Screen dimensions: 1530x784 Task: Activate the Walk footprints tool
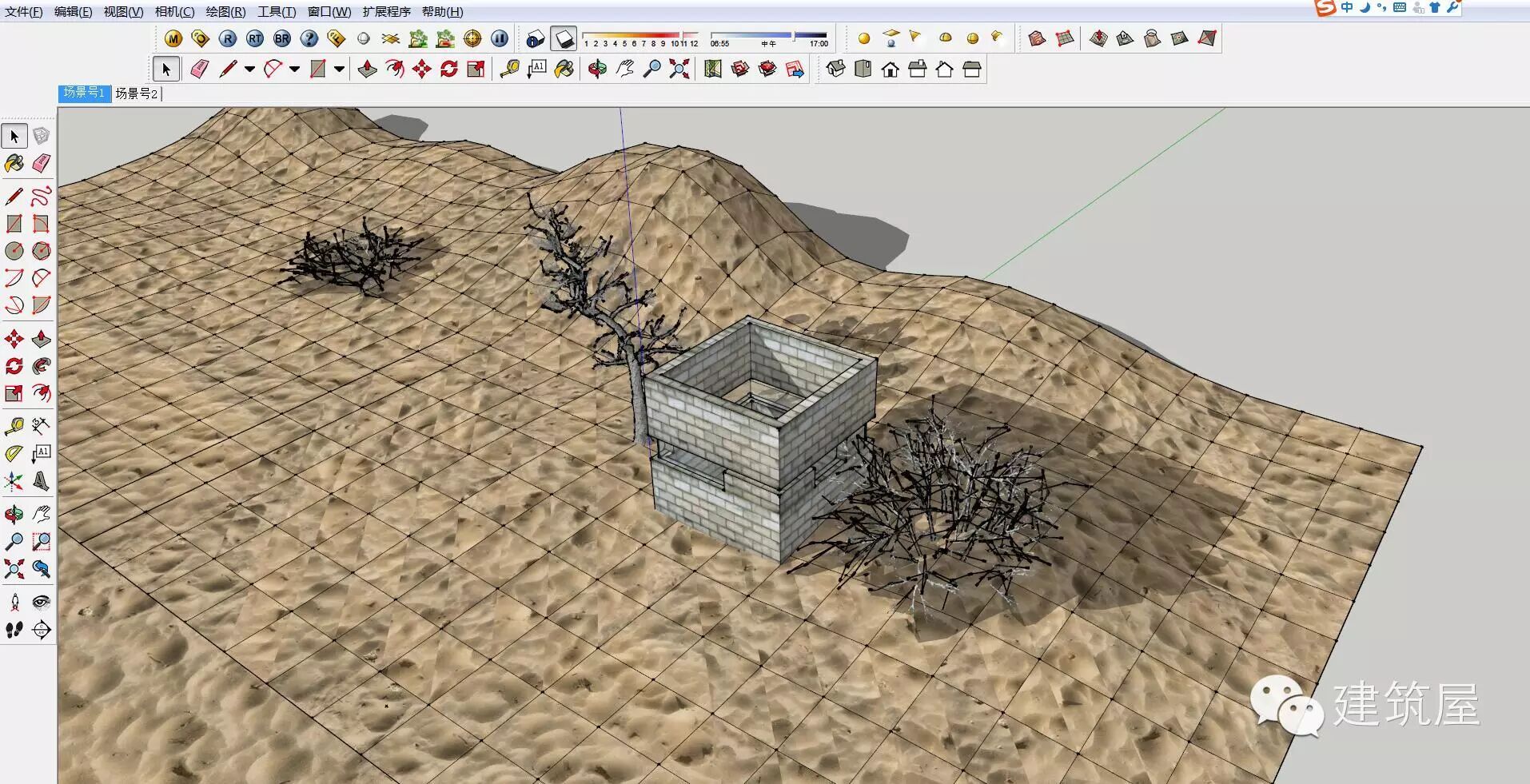[x=14, y=630]
